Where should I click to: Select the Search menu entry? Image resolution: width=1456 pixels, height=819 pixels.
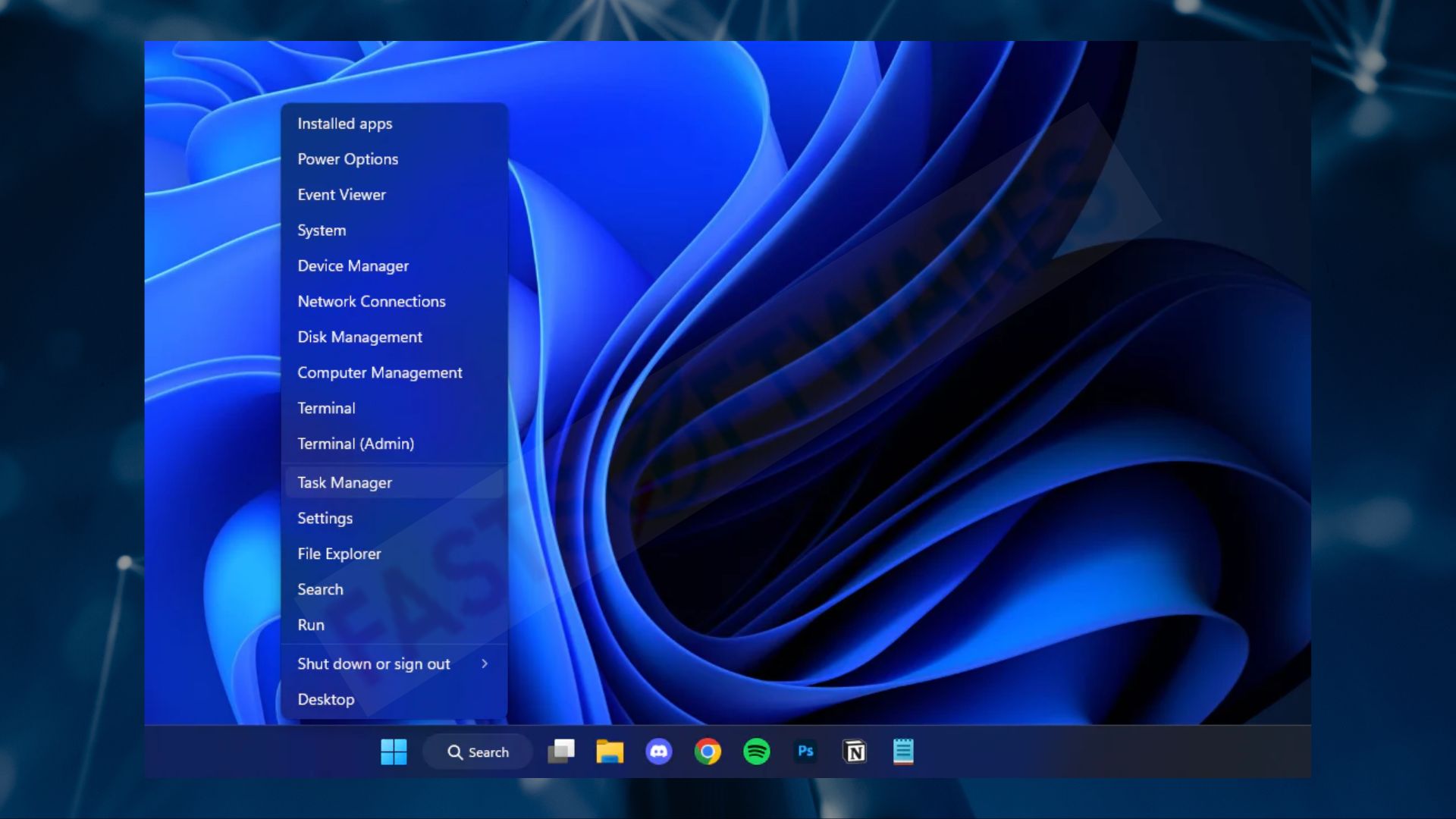(394, 590)
